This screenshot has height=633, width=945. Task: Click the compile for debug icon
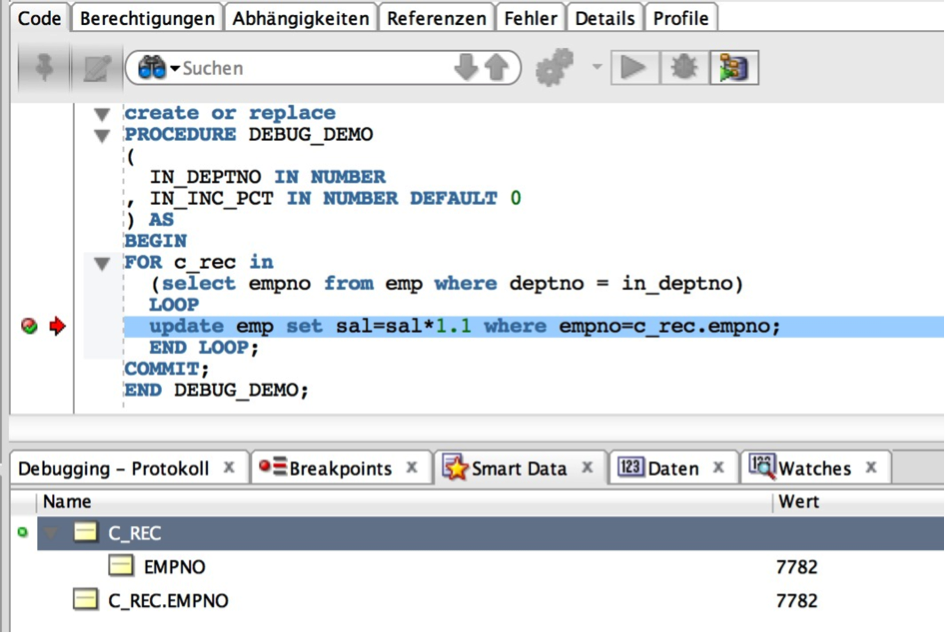tap(733, 67)
